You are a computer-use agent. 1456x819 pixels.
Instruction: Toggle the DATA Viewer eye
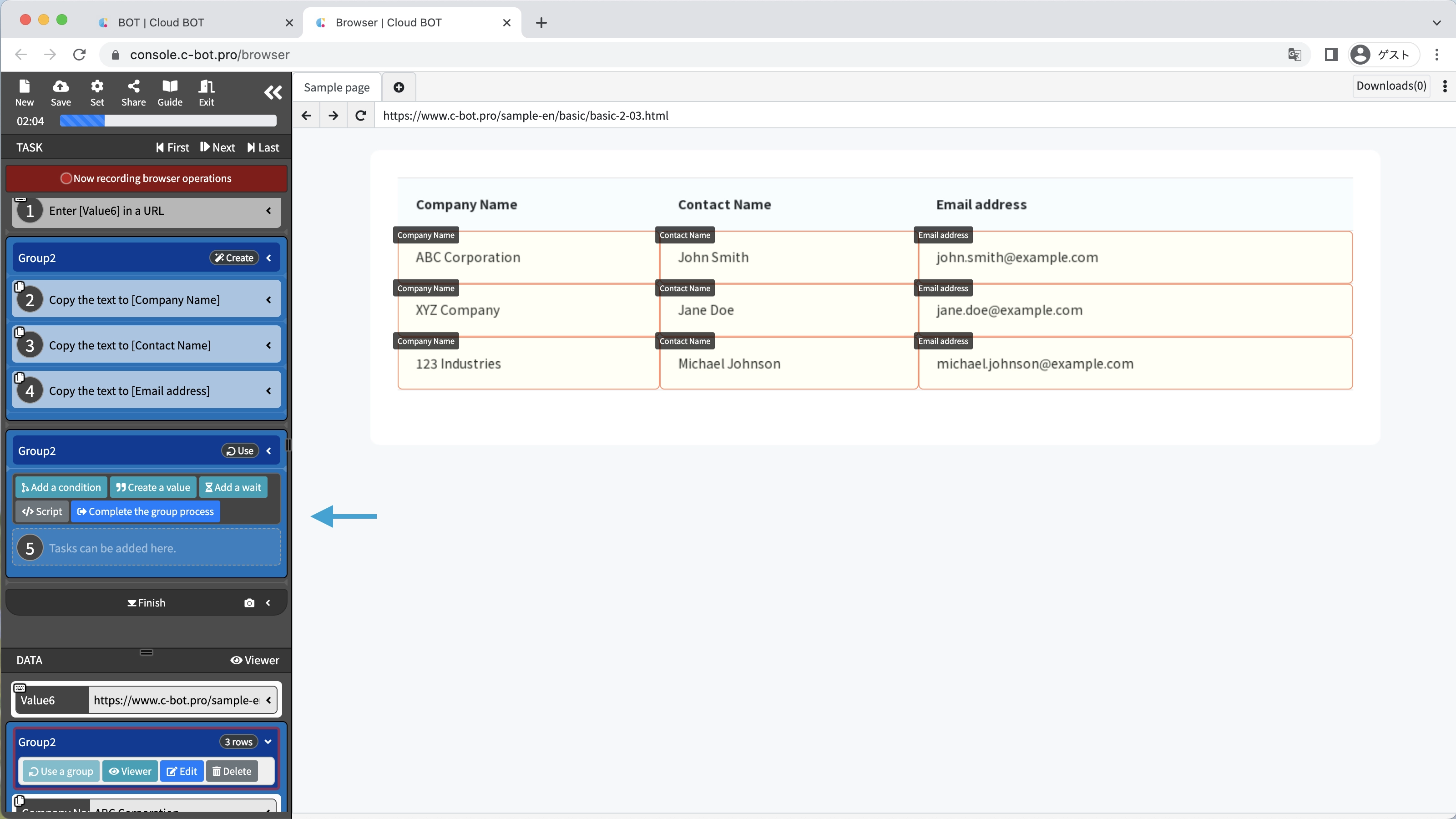[x=255, y=660]
